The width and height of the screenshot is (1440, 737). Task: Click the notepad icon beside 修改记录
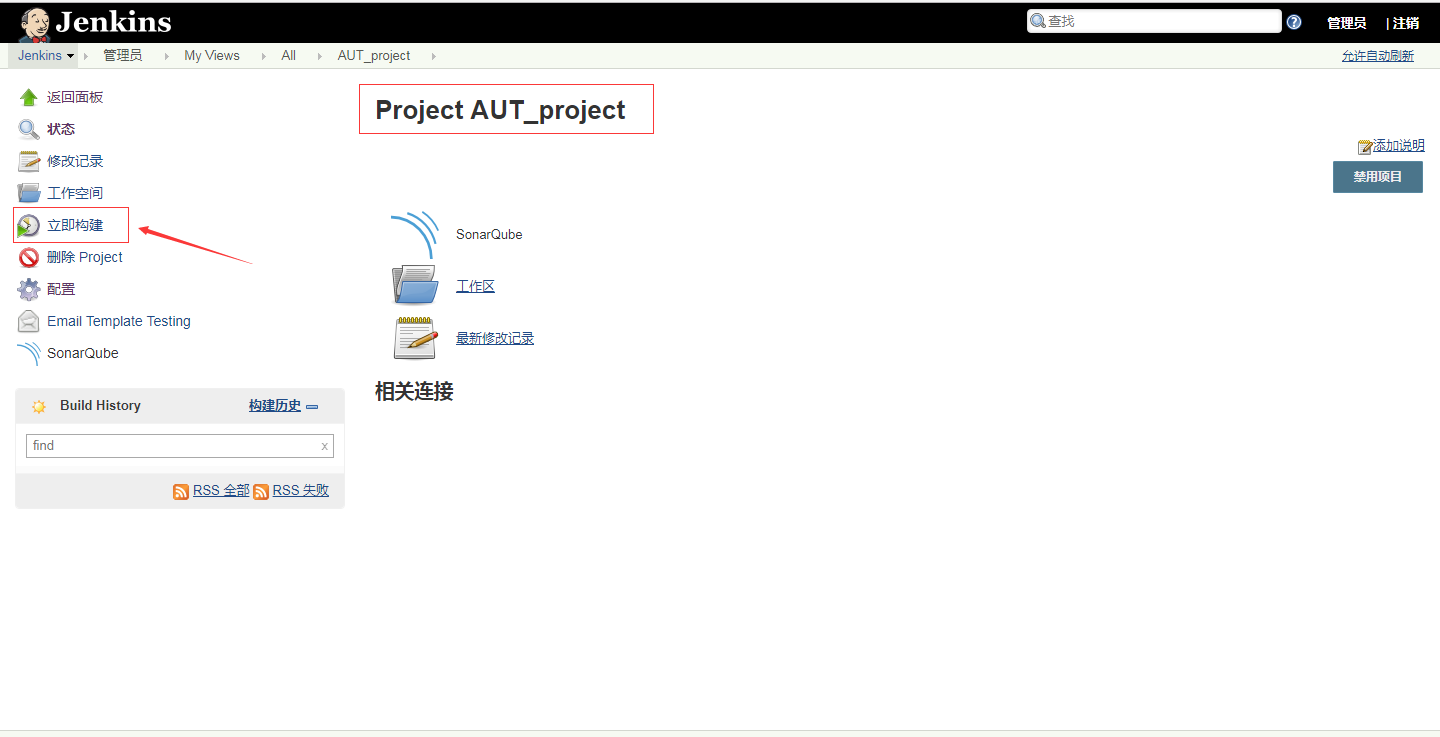coord(29,161)
